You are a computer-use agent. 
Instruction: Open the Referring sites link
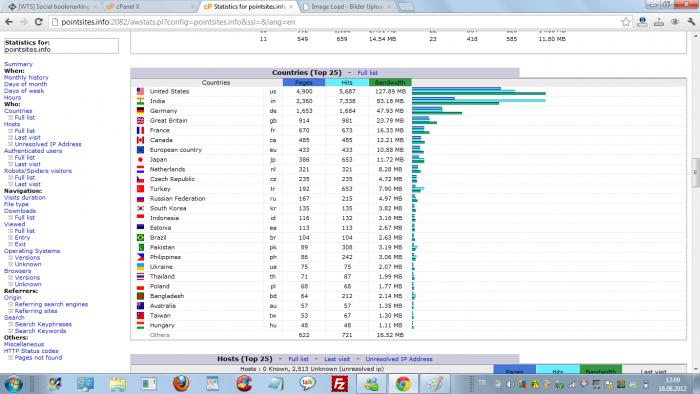36,311
